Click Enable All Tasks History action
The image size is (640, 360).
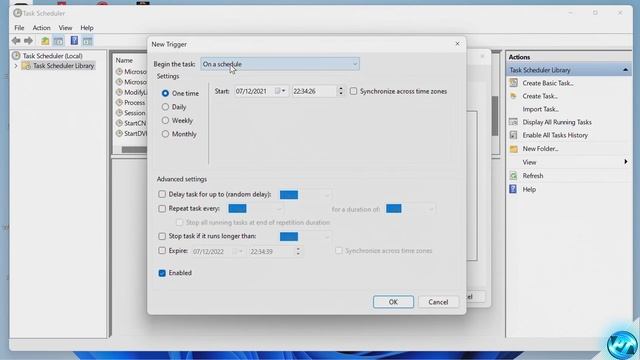(x=555, y=135)
